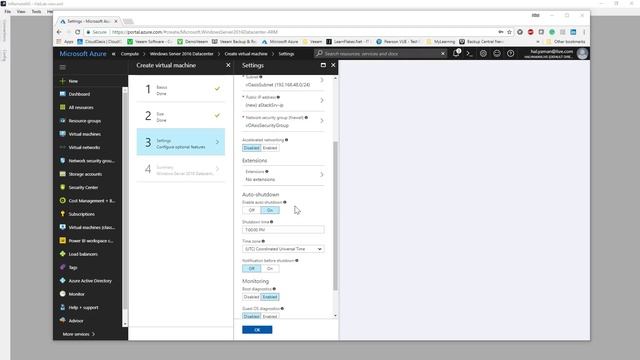
Task: Toggle the hamburger sidebar menu
Action: [x=62, y=67]
